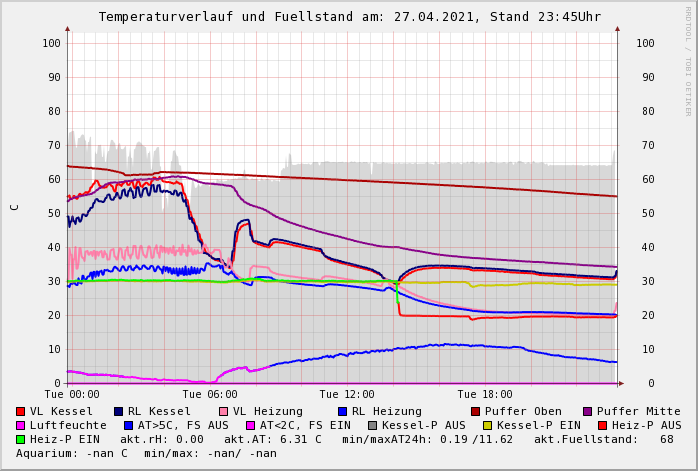This screenshot has height=471, width=698.
Task: Click the Tue 18:00 time axis label
Action: coord(484,395)
